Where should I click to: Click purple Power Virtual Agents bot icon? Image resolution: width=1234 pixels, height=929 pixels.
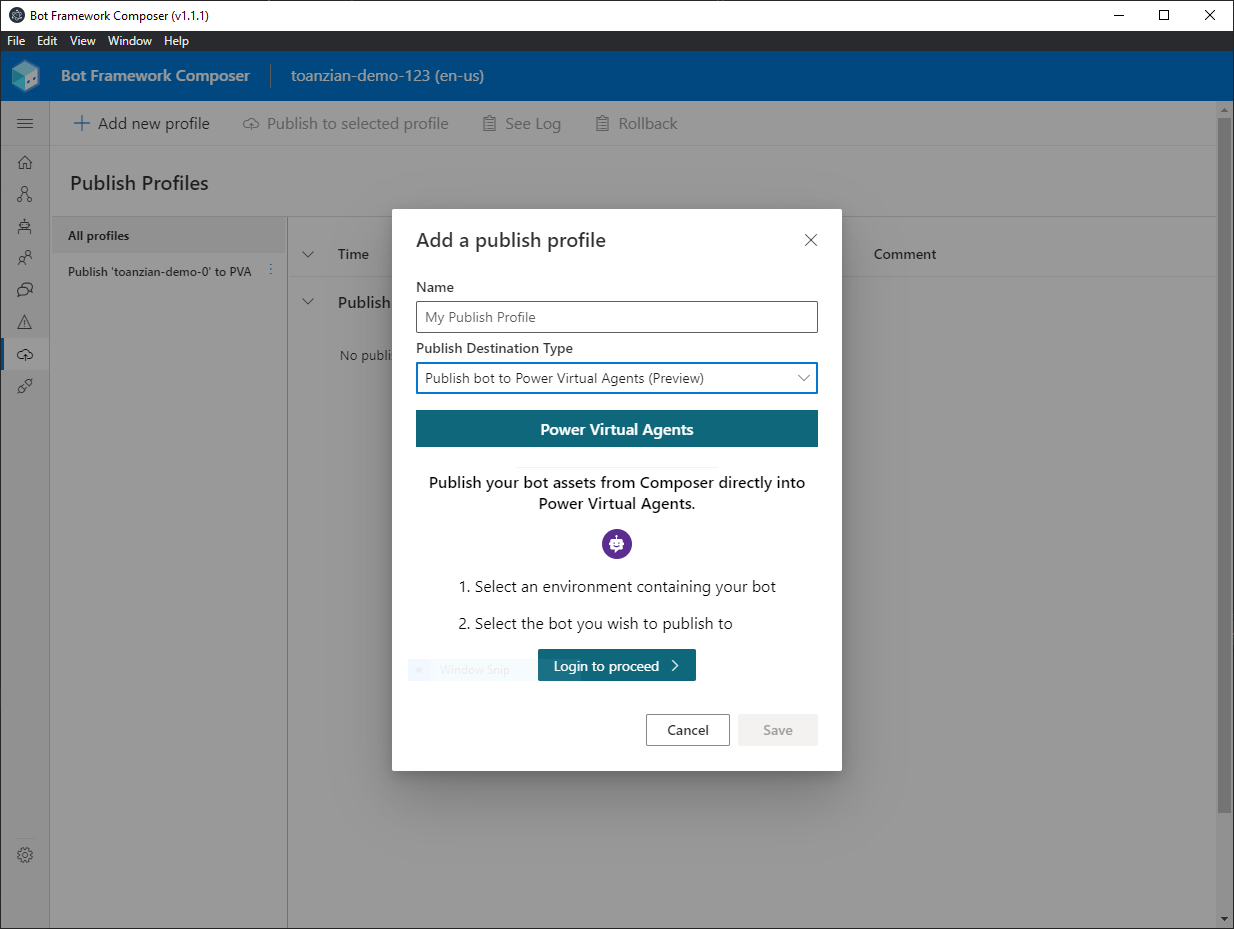coord(617,544)
